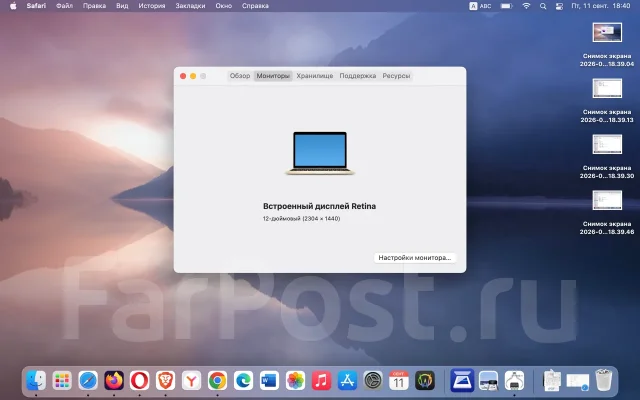Screen dimensions: 640x400
Task: Select screenshot file ending 18.39.13
Action: 607,100
